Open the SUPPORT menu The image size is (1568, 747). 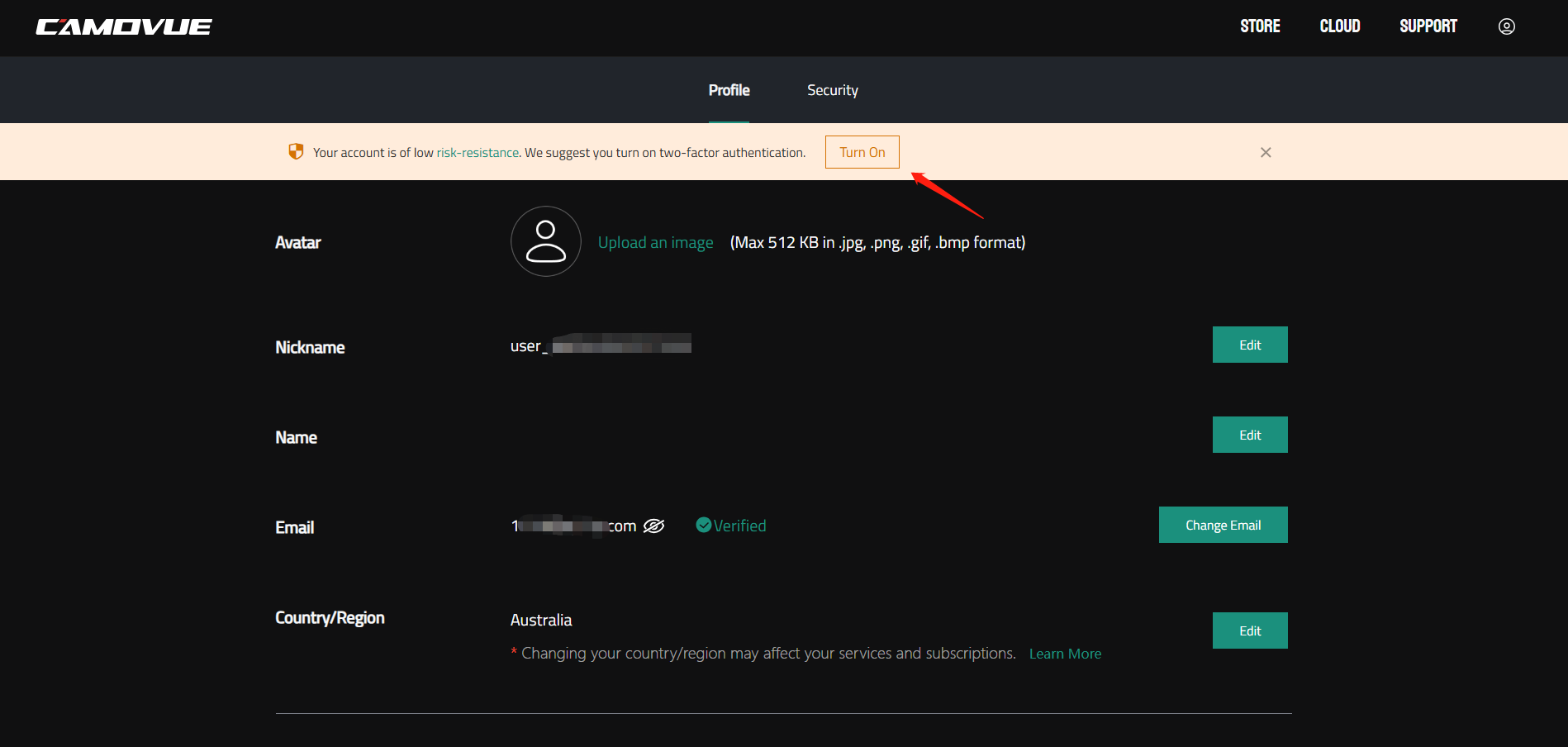point(1428,26)
